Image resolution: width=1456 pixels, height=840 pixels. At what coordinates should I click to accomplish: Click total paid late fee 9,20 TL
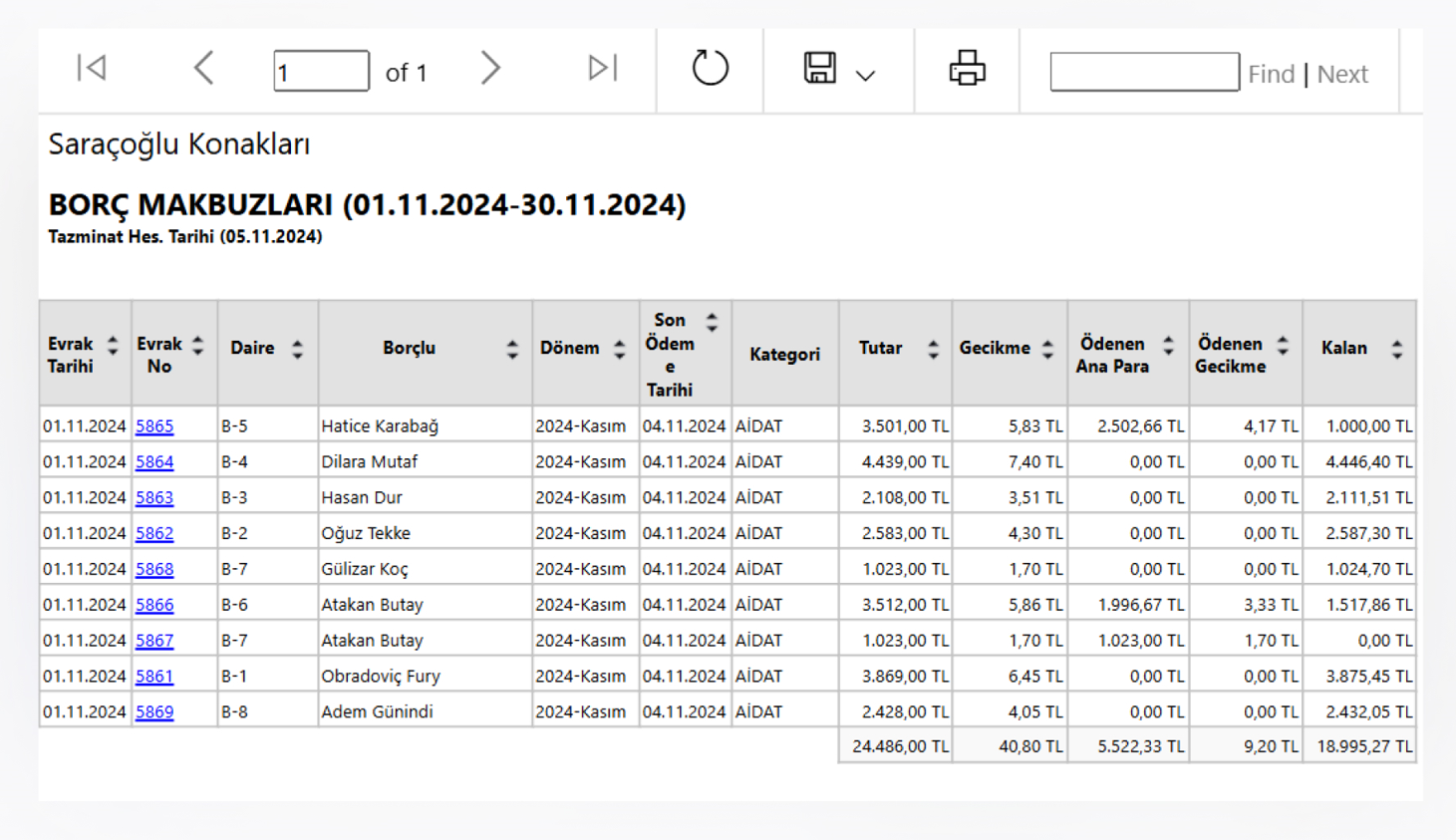coord(1246,746)
